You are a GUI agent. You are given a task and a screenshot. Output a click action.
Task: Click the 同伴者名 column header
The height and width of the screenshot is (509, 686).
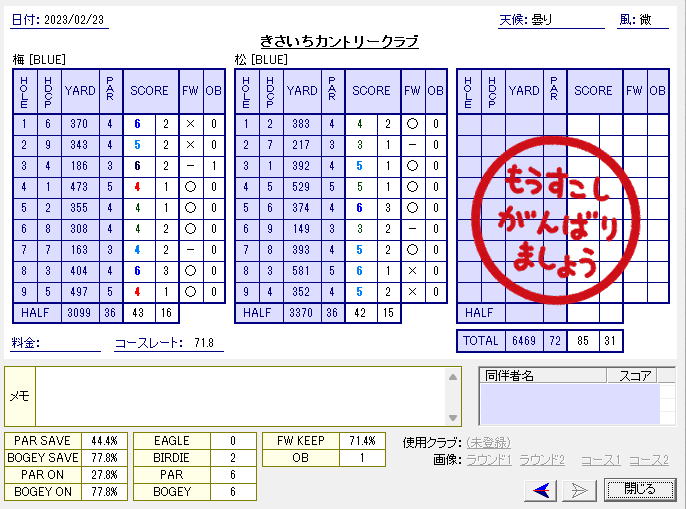[543, 376]
